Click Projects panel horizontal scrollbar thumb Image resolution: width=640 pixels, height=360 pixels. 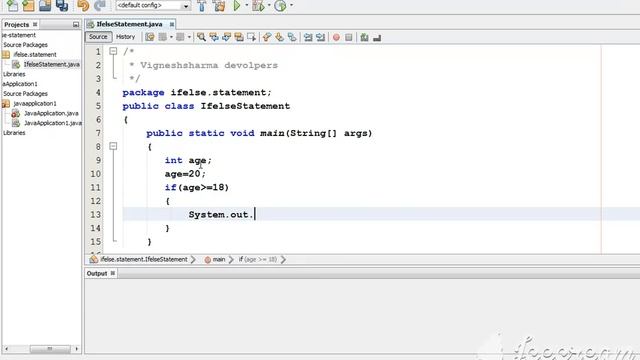point(50,349)
